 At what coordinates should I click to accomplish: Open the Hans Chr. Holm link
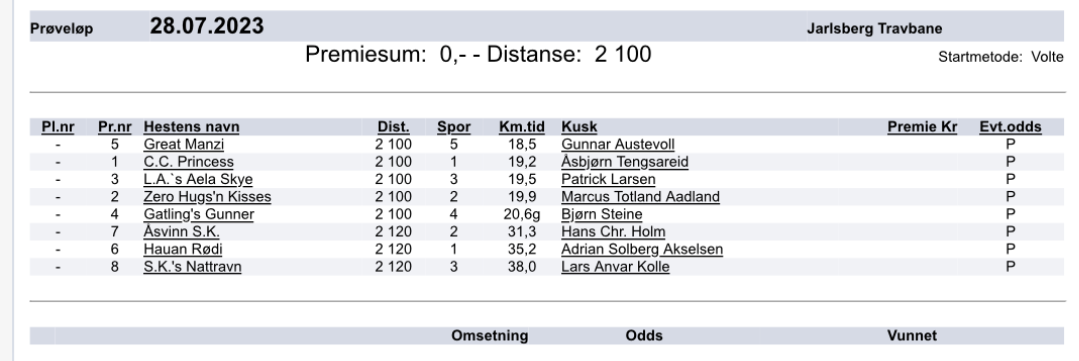point(613,232)
